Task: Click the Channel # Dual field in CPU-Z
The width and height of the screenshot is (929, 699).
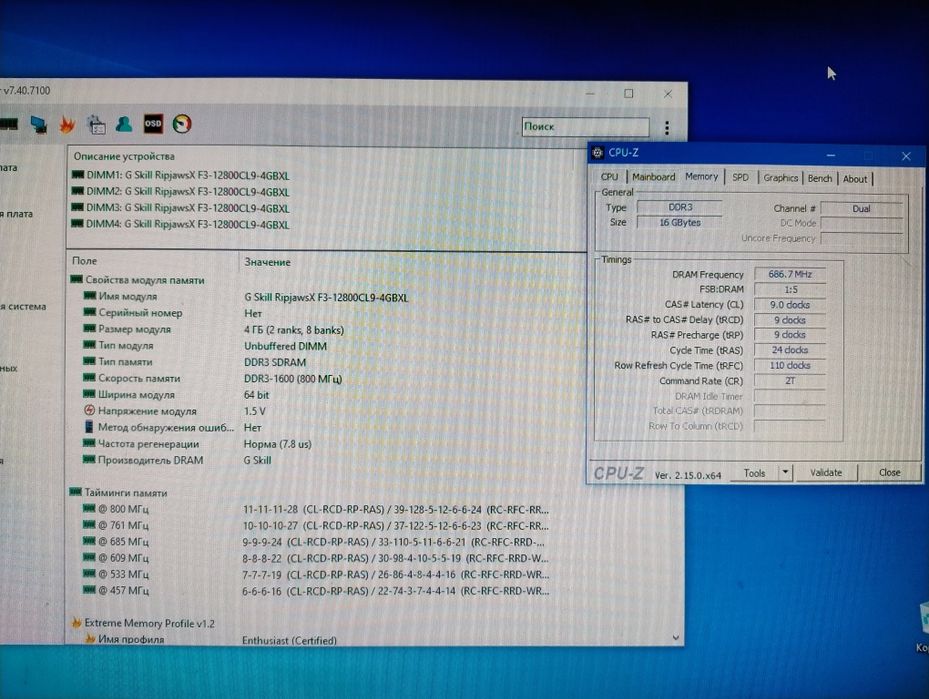Action: 861,209
